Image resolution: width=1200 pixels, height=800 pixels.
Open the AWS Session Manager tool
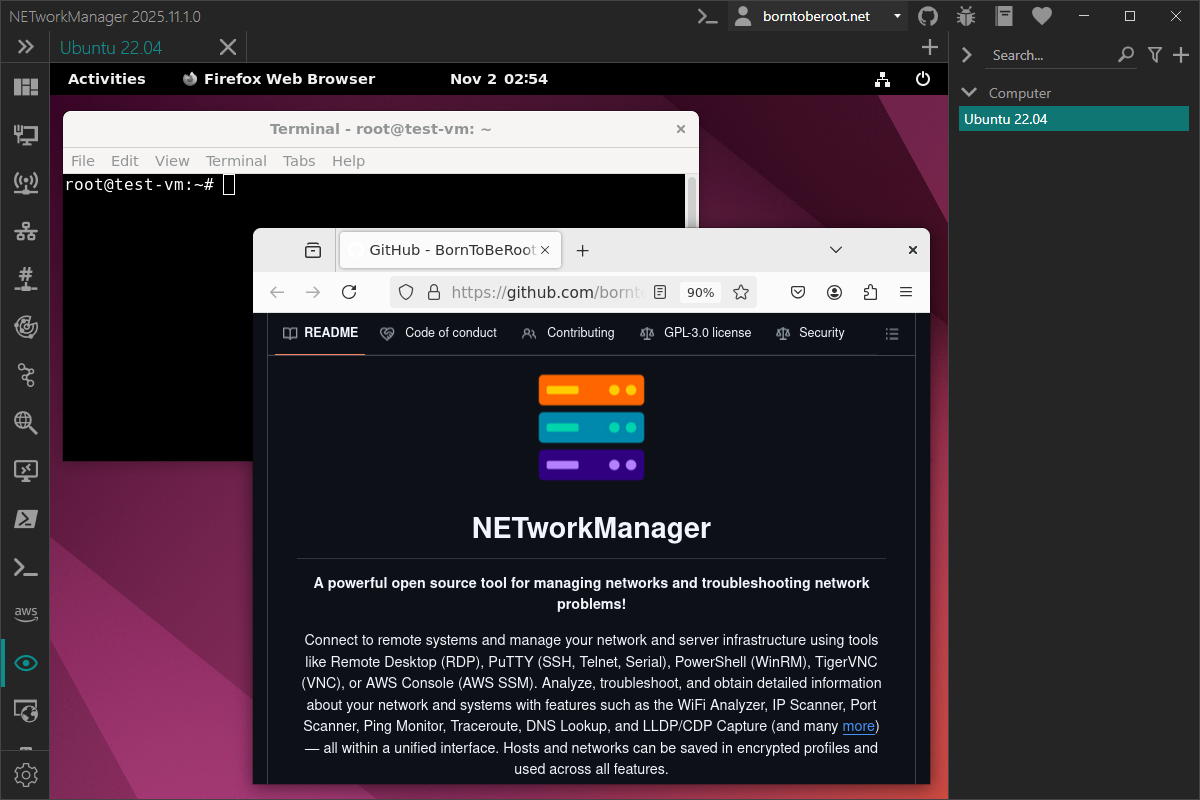(25, 613)
